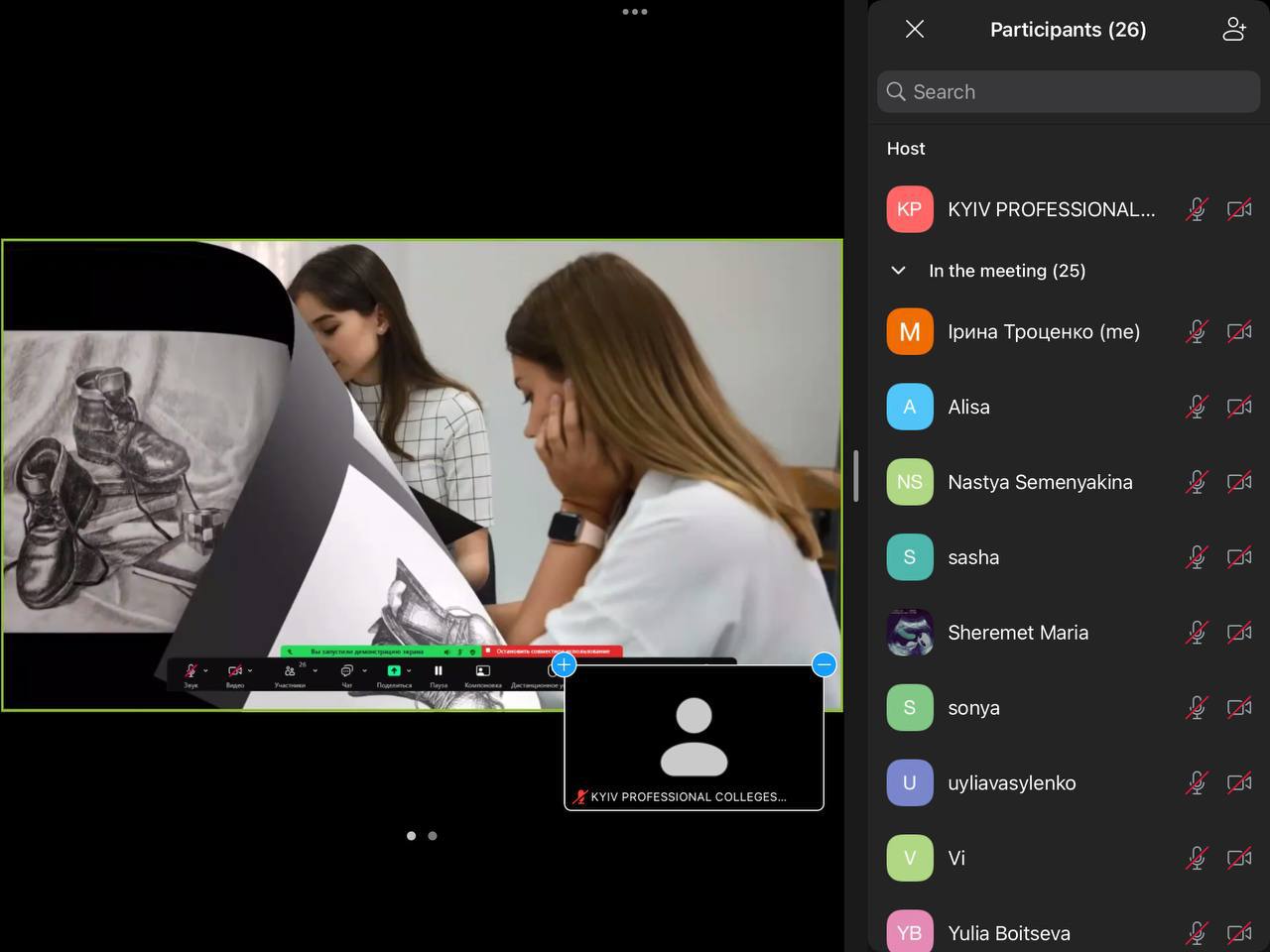Viewport: 1270px width, 952px height.
Task: Toggle microphone for Ірина Троценко (me)
Action: [1197, 332]
